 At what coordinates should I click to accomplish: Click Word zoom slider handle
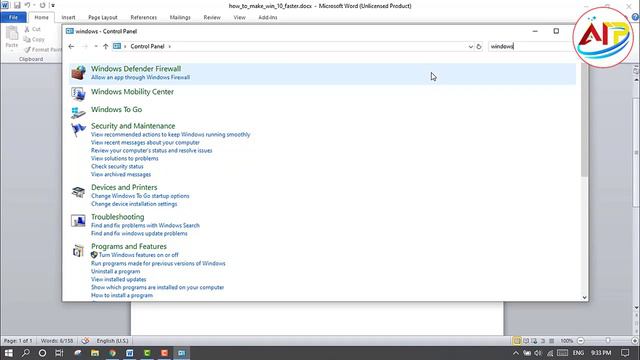pos(608,340)
